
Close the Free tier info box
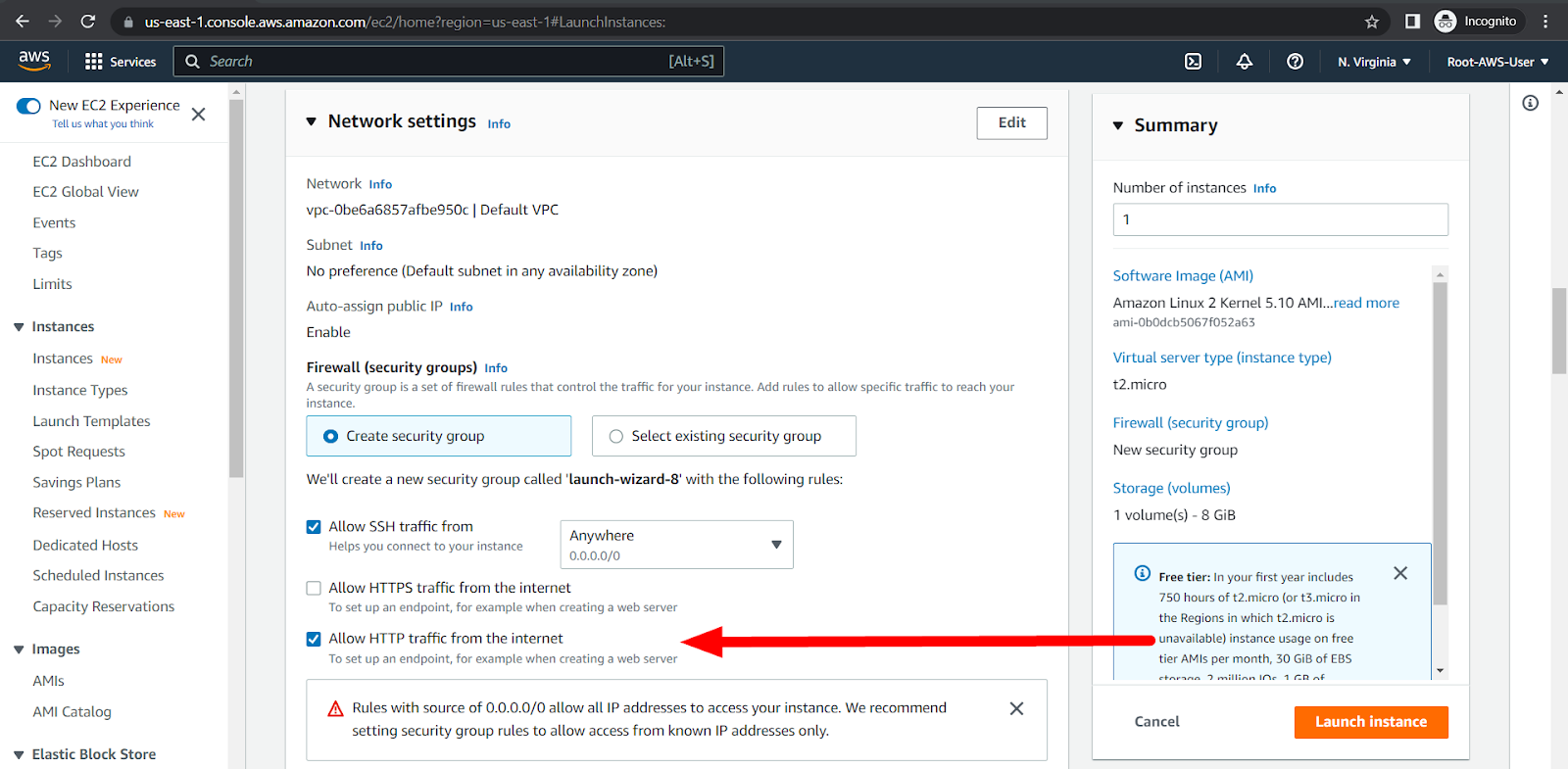(x=1400, y=573)
